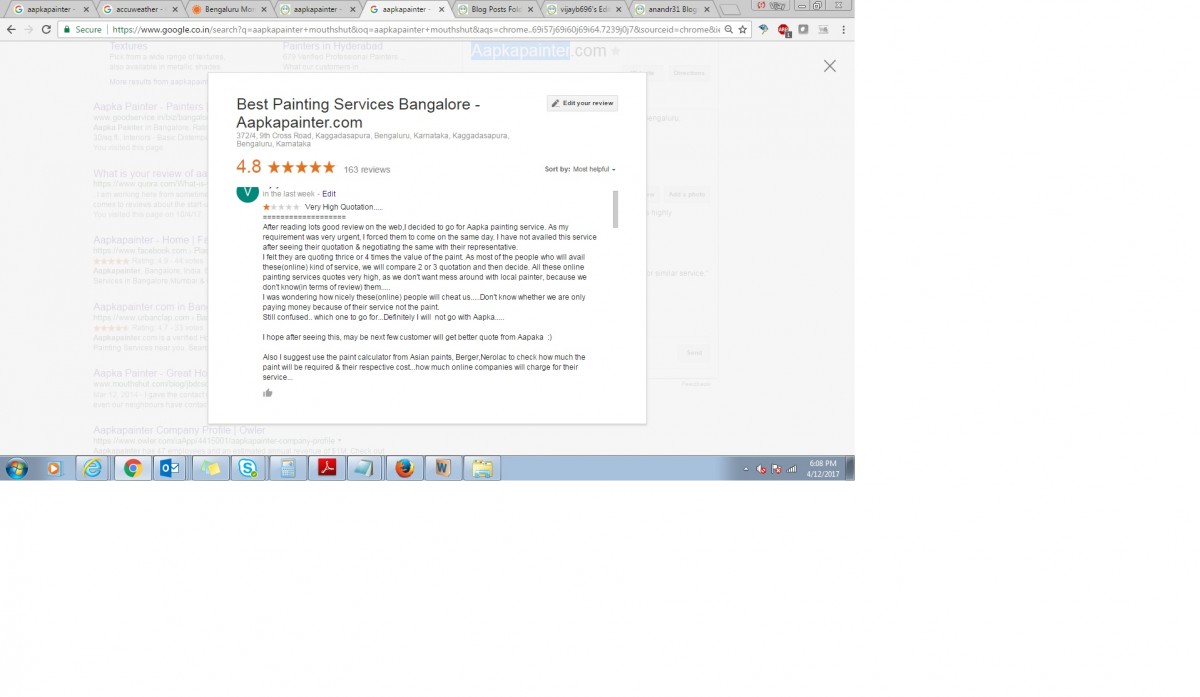
Task: Reload the page using the refresh icon
Action: pyautogui.click(x=46, y=30)
